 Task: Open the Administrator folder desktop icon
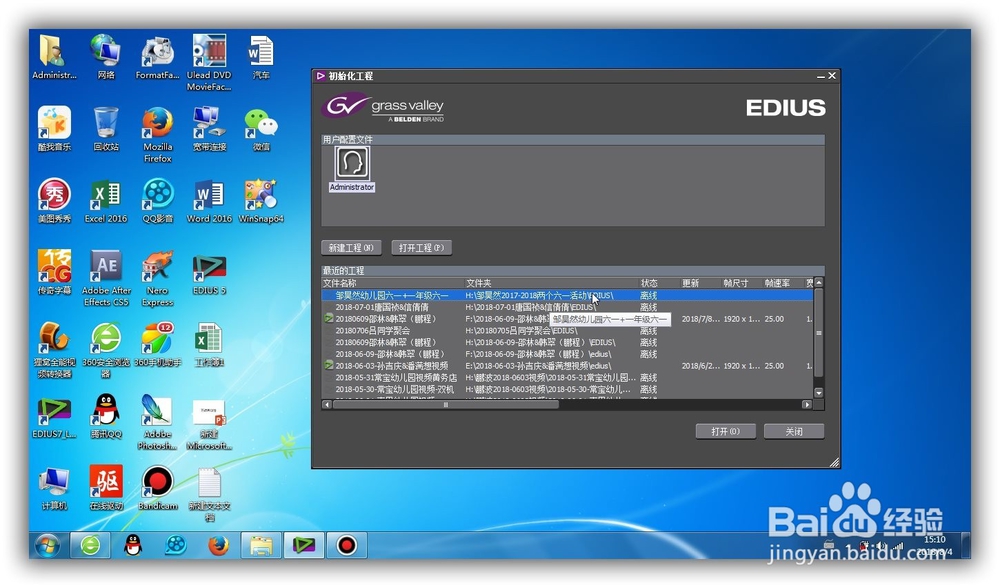(54, 57)
